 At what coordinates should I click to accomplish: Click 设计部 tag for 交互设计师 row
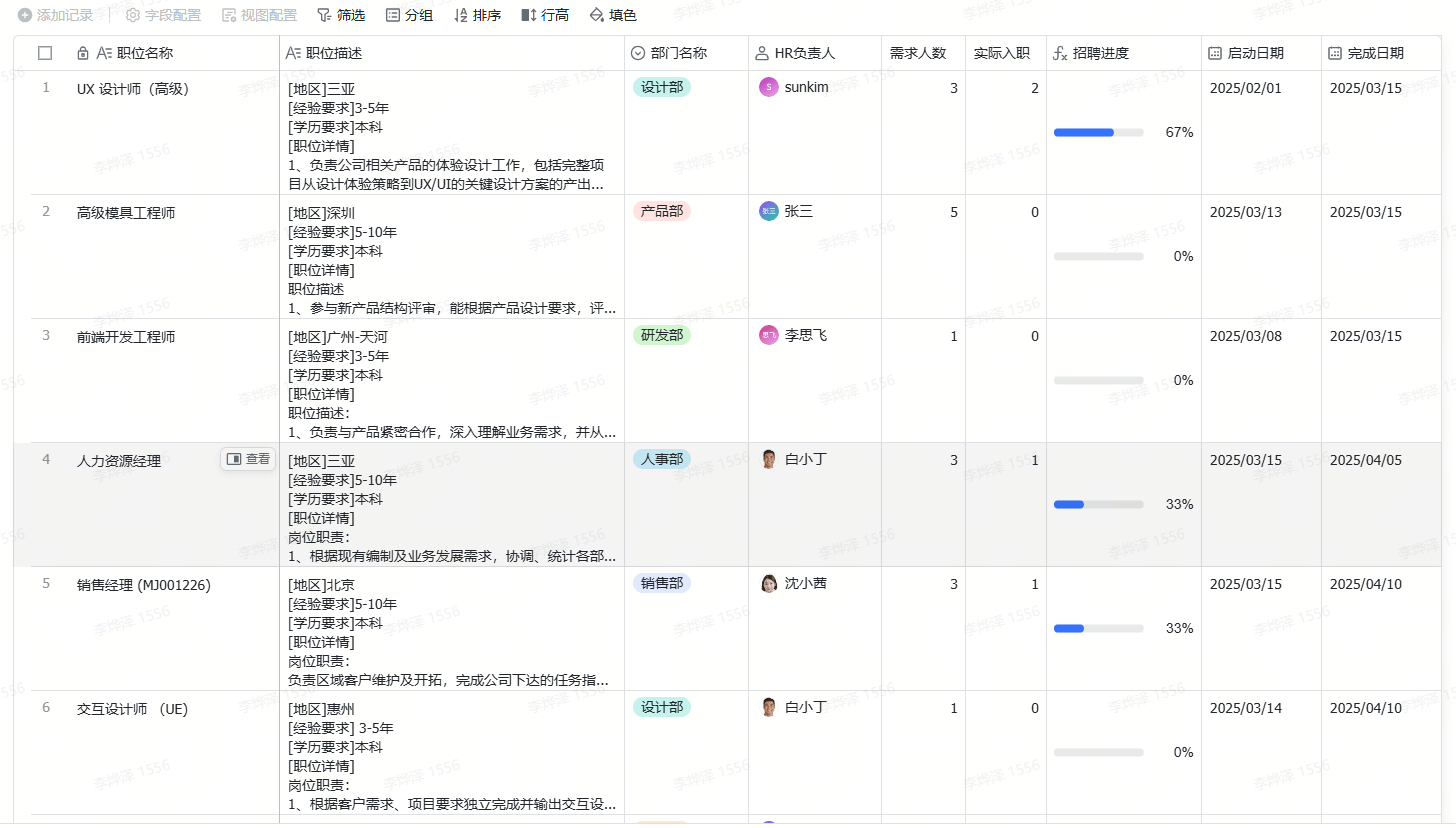[x=662, y=707]
